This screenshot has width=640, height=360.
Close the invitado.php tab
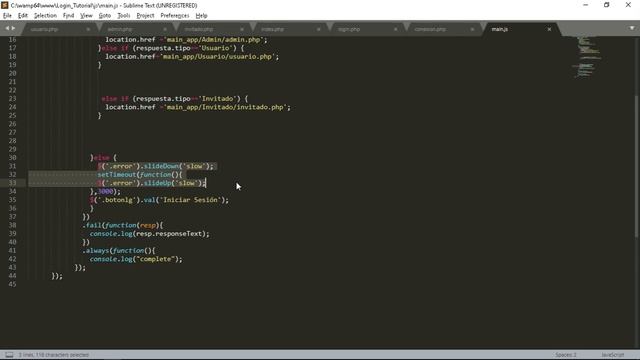click(242, 29)
